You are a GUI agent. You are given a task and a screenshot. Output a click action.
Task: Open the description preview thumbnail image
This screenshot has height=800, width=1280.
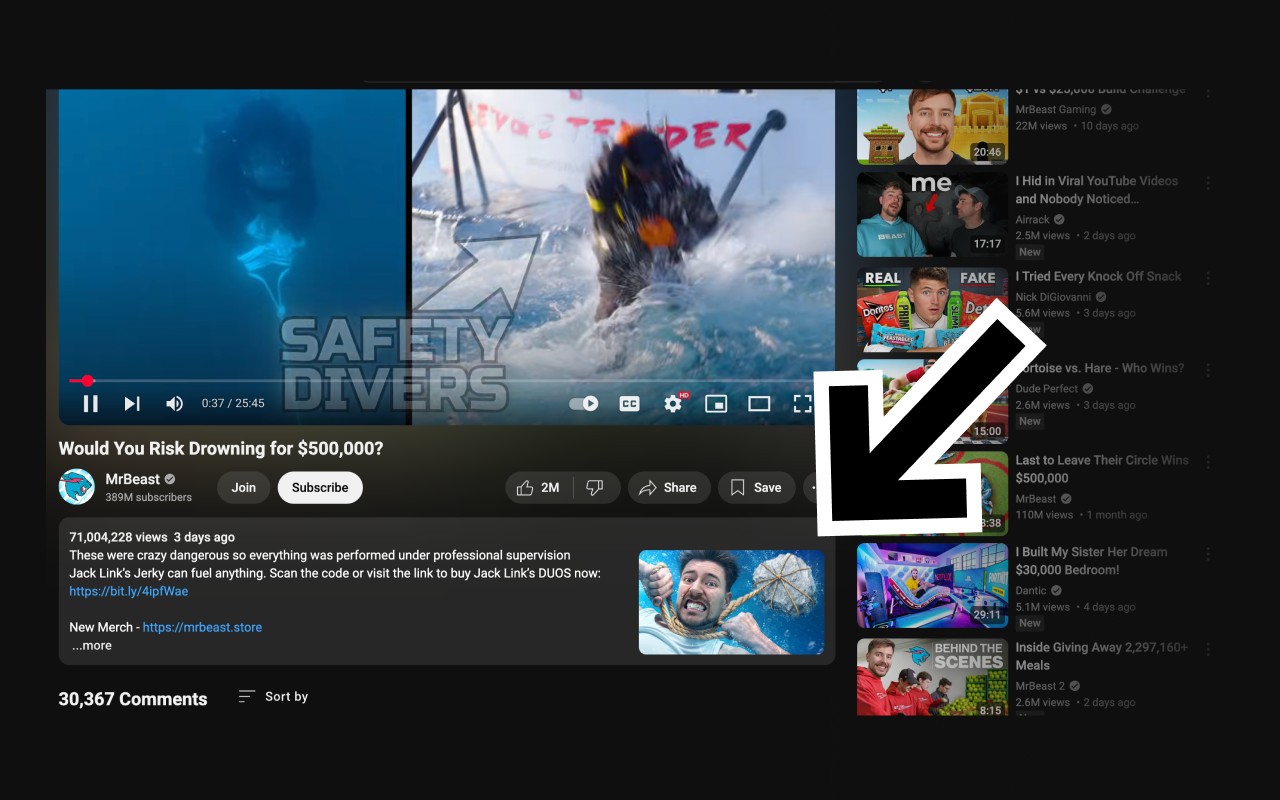pos(732,602)
